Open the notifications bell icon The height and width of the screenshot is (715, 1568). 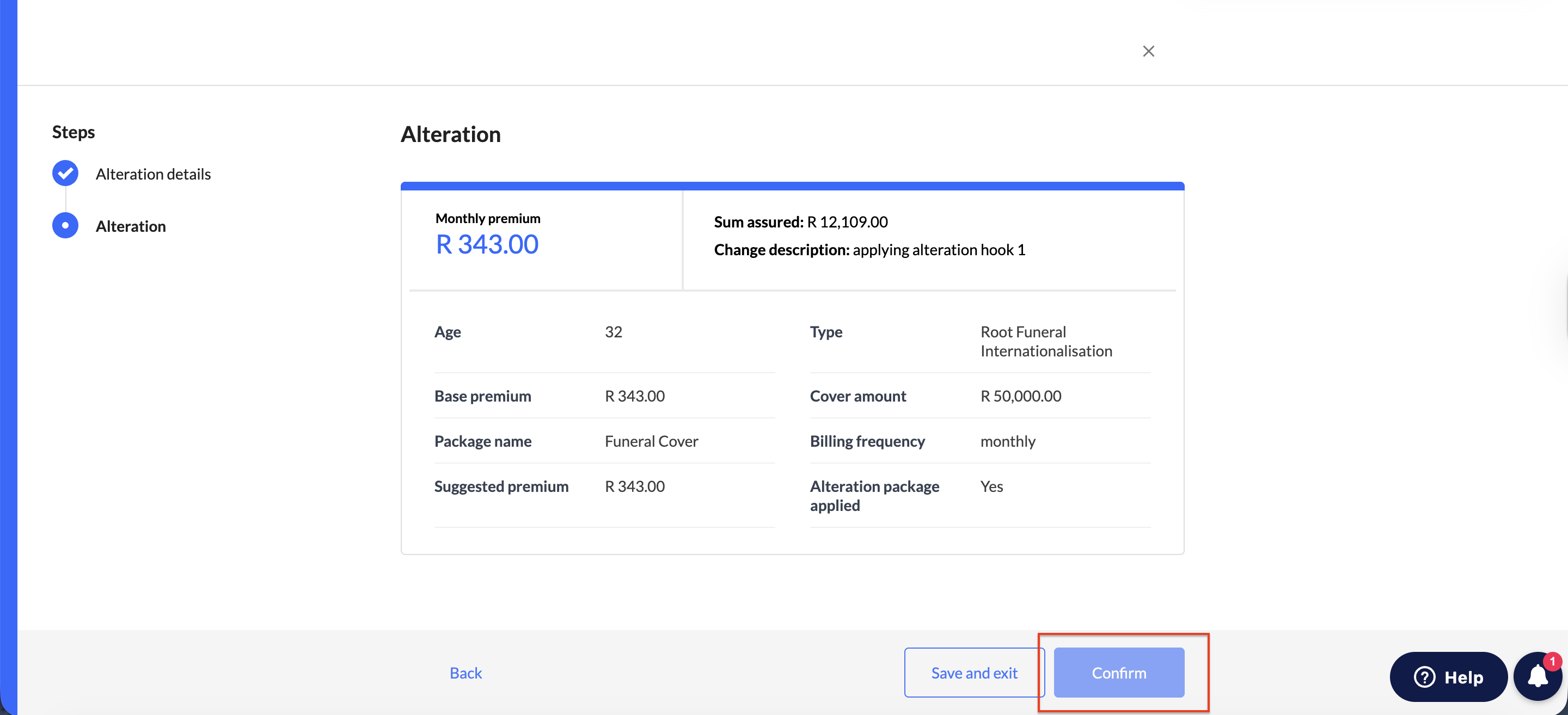click(x=1538, y=677)
